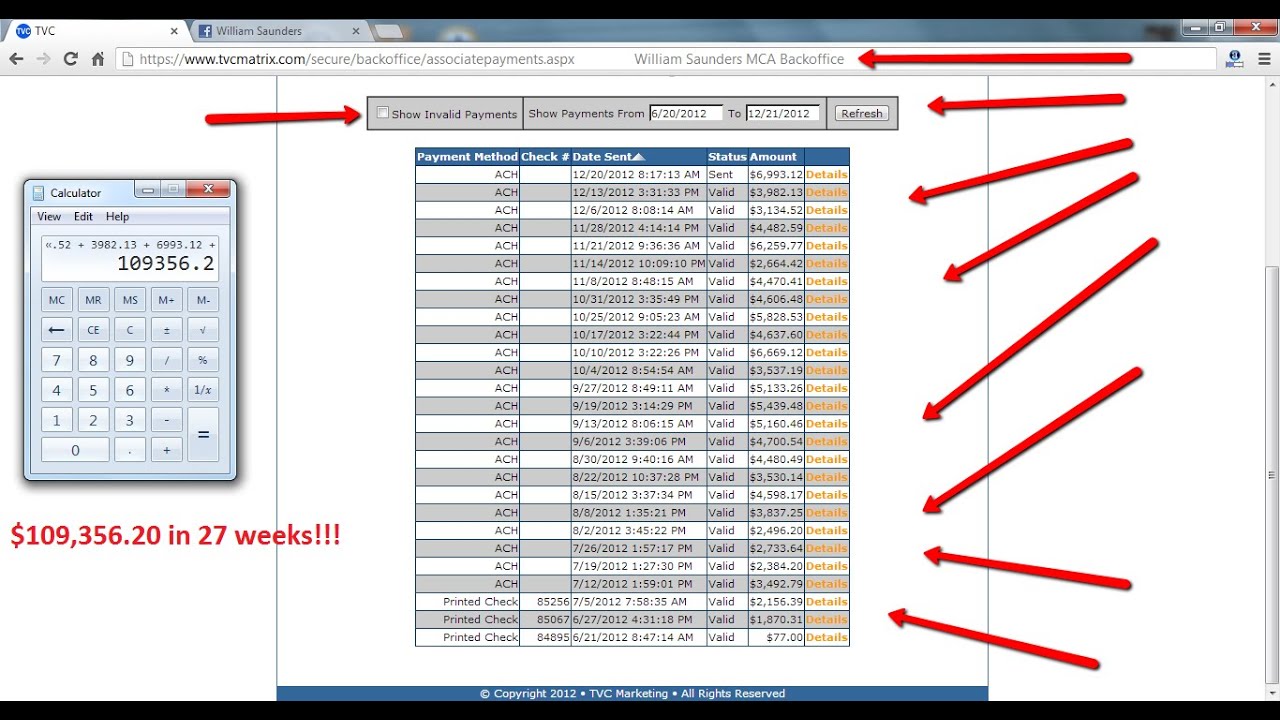Open Details for 6/21/2012 printed check
The width and height of the screenshot is (1280, 720).
(x=827, y=637)
